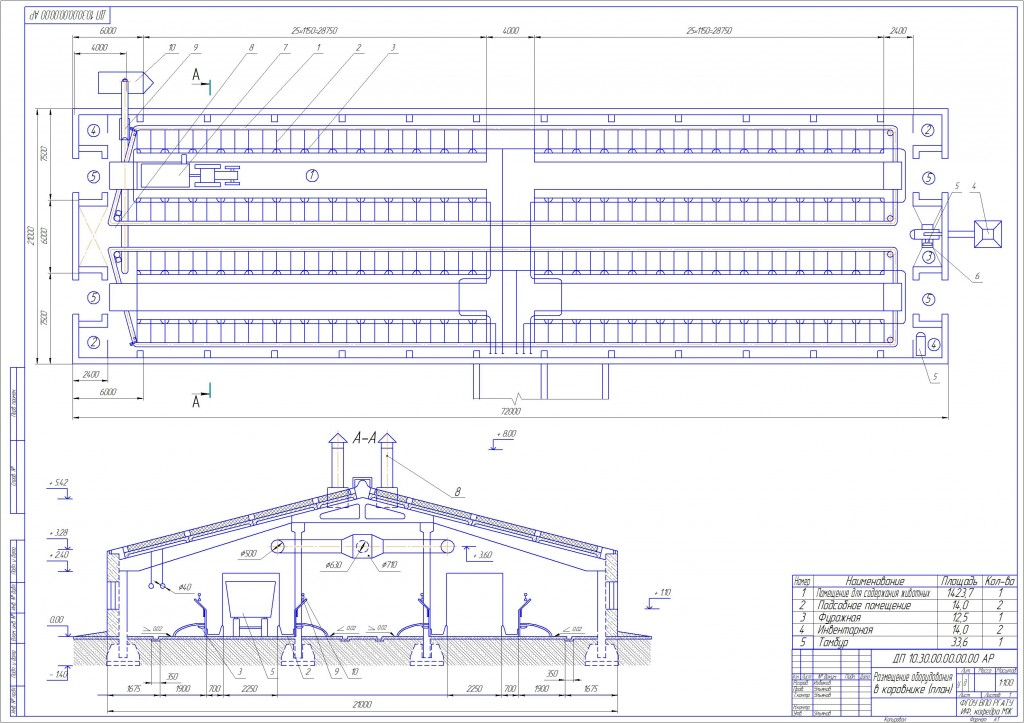Click the '+3.28' elevation mark
This screenshot has width=1024, height=723.
tap(58, 534)
